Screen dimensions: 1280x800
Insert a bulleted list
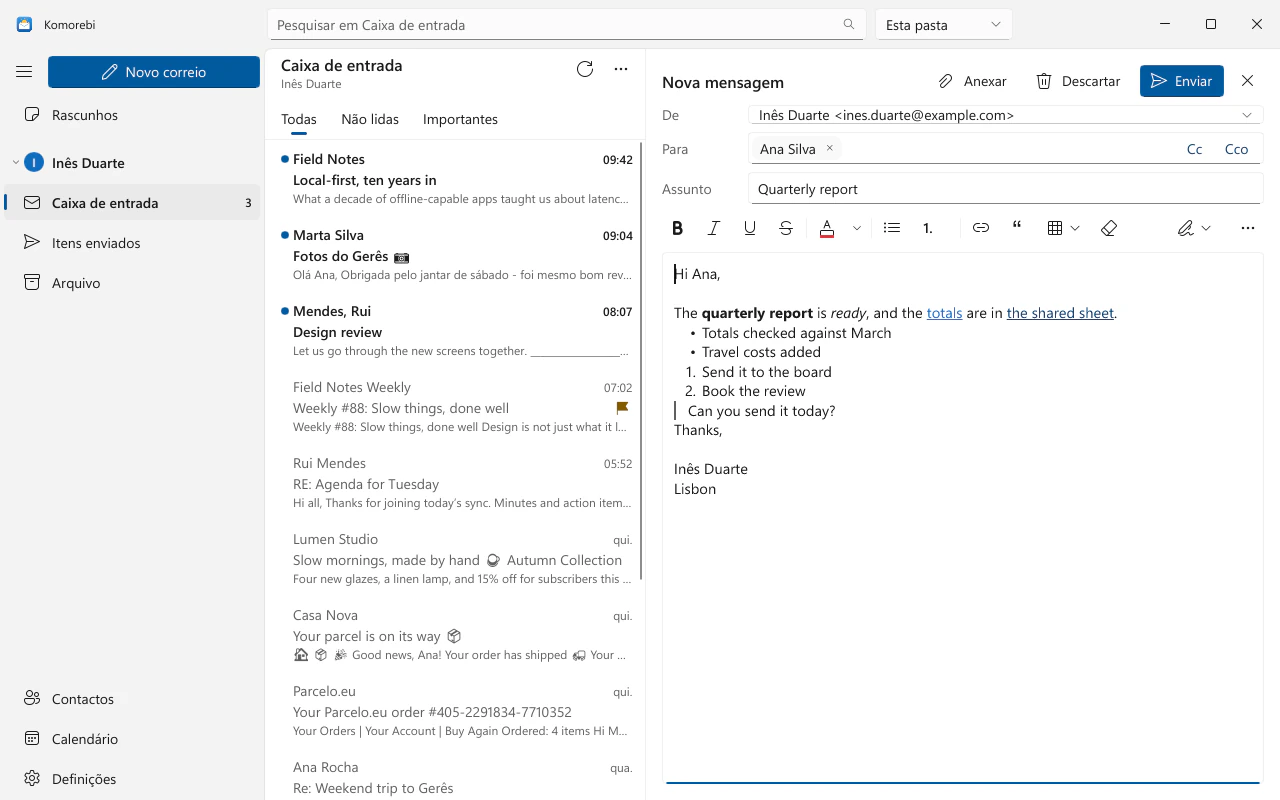(x=892, y=228)
